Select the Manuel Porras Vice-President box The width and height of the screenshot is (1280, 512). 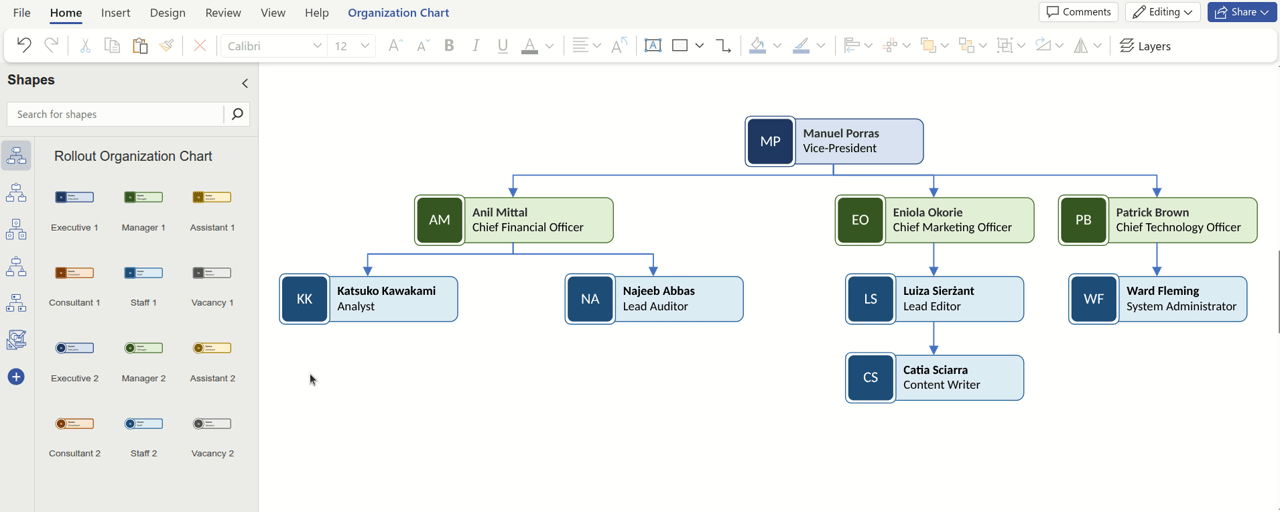coord(834,141)
